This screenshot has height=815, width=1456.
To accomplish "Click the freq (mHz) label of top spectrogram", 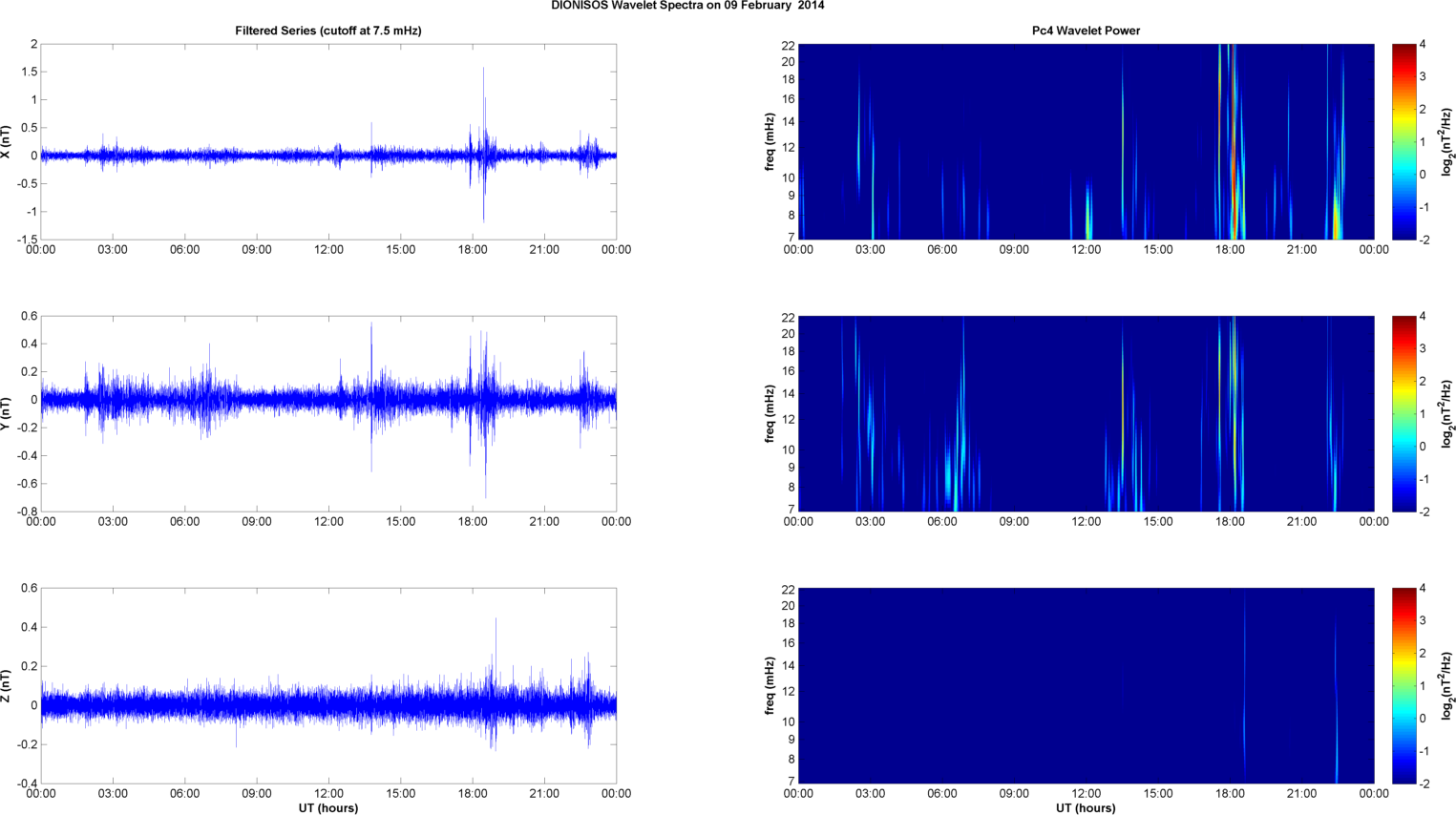I will 770,141.
